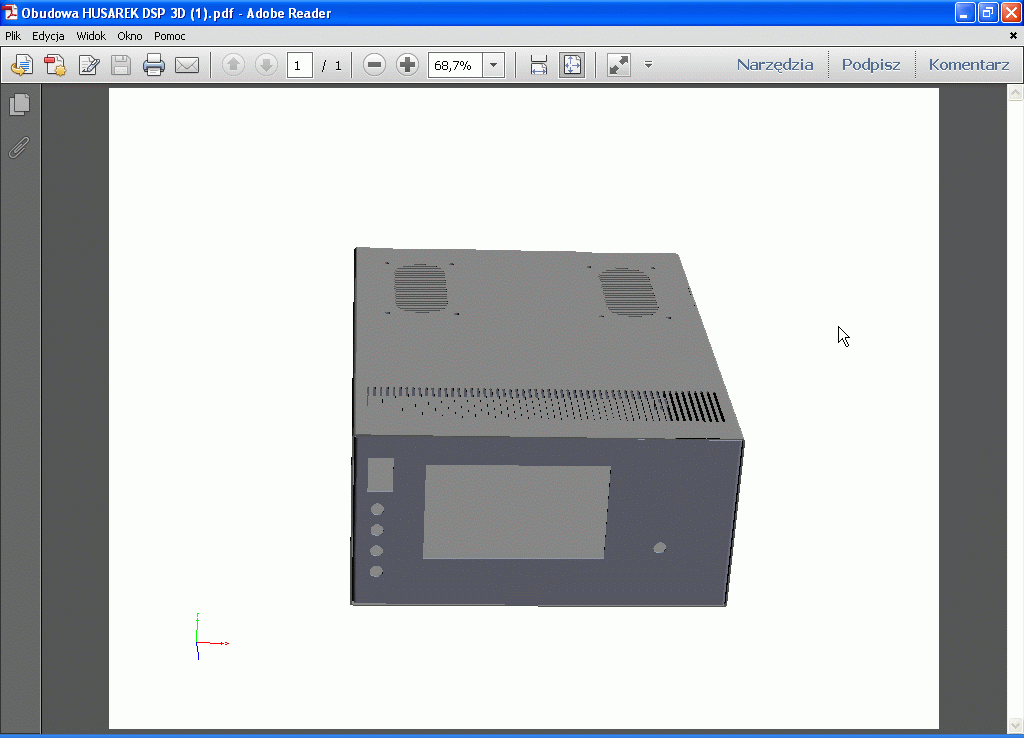Open the Page Thumbnails side panel
The height and width of the screenshot is (738, 1024).
(x=20, y=104)
